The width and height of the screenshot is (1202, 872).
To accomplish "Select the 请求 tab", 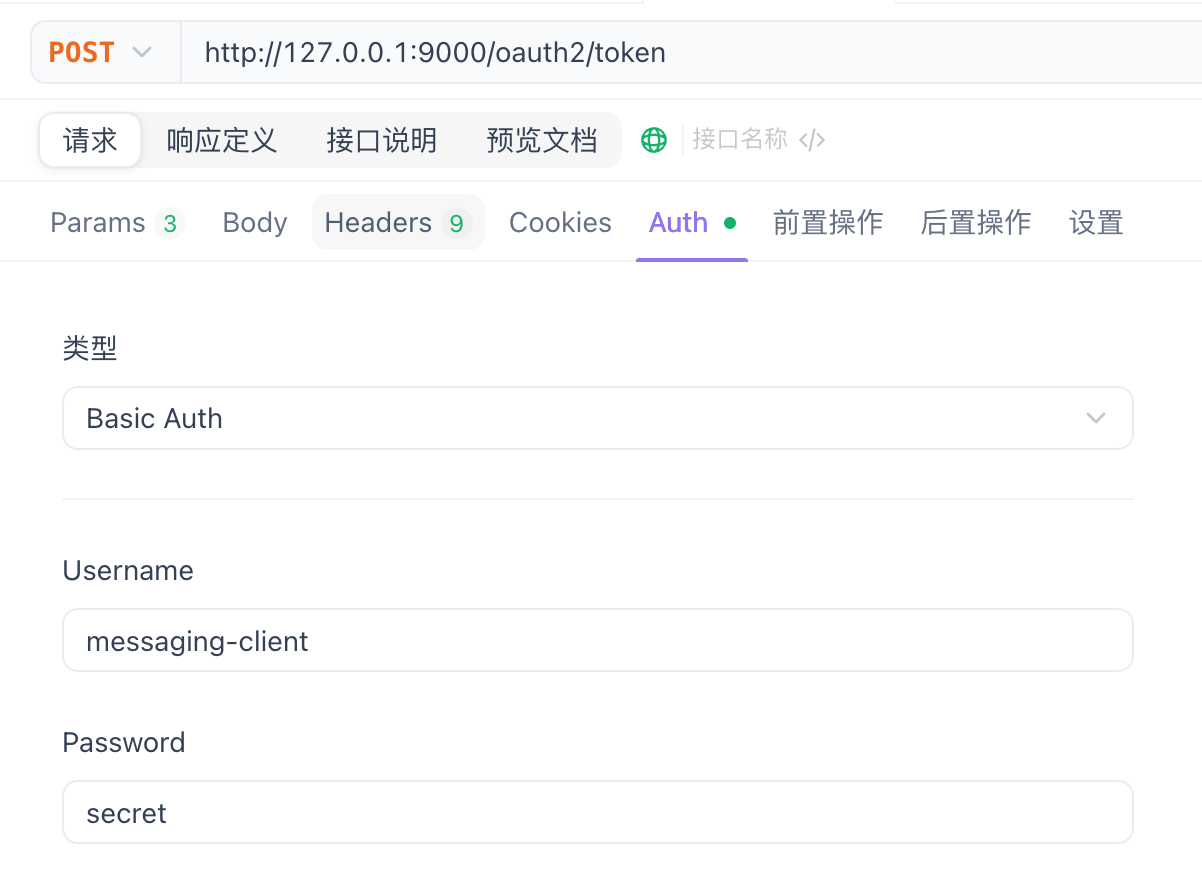I will (89, 140).
